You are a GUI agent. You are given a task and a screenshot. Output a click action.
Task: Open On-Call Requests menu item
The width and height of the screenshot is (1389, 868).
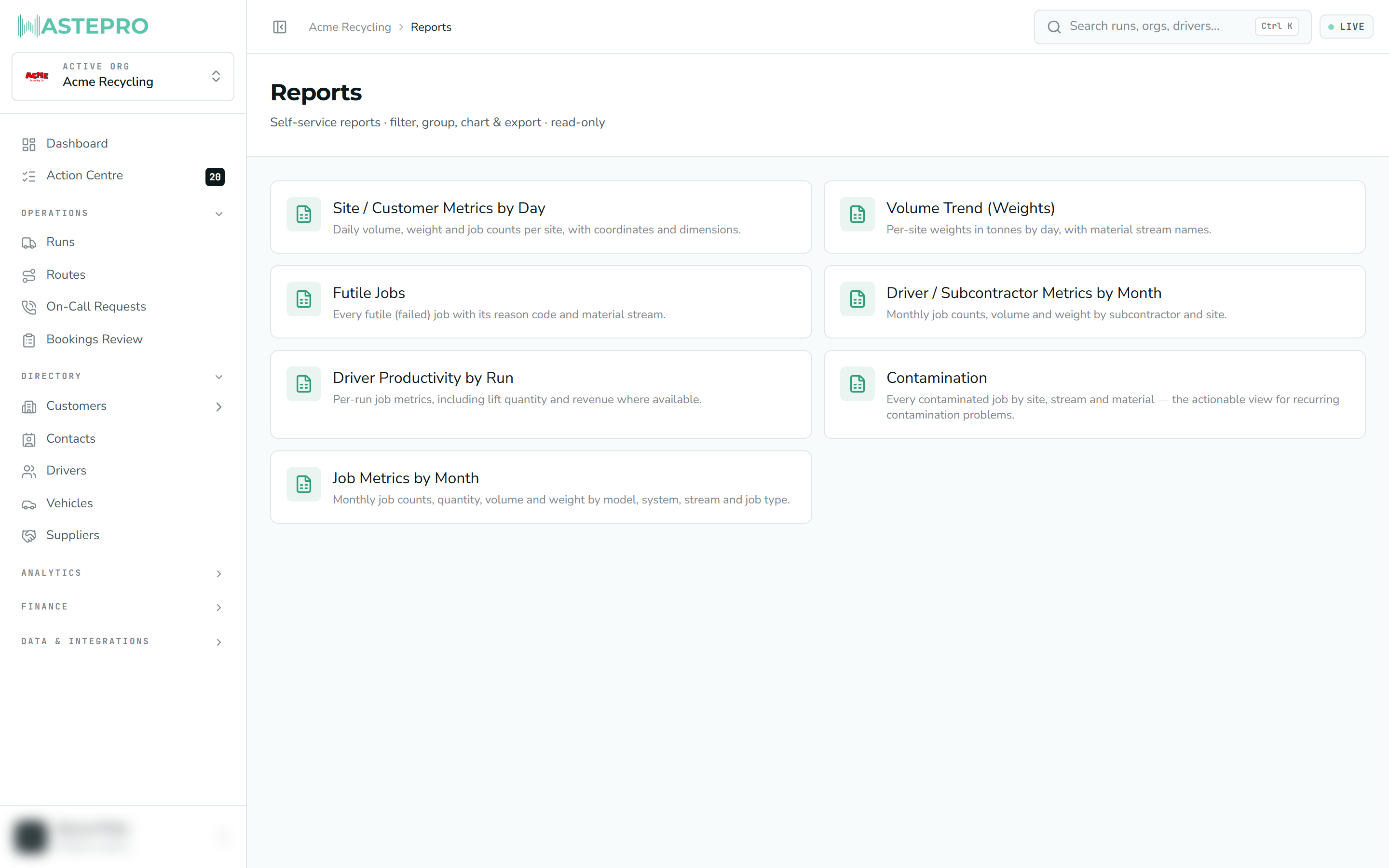(123, 307)
